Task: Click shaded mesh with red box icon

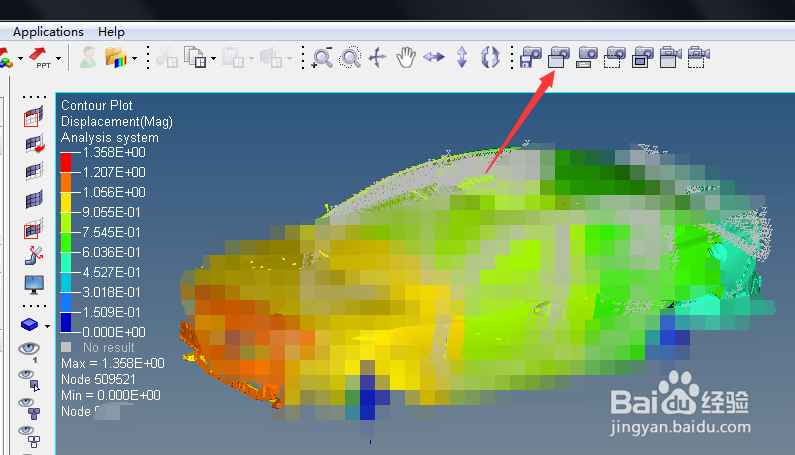Action: pos(33,228)
